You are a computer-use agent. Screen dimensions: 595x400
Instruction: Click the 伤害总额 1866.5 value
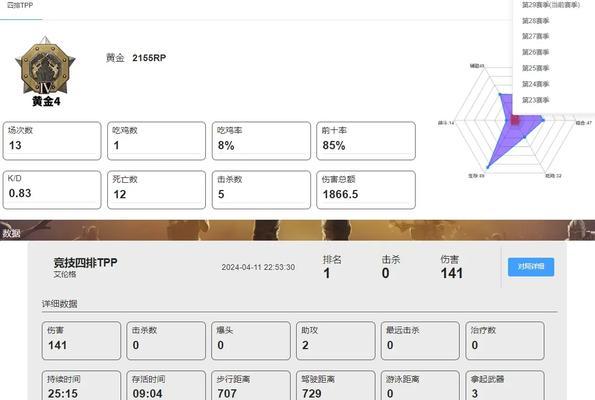[340, 194]
